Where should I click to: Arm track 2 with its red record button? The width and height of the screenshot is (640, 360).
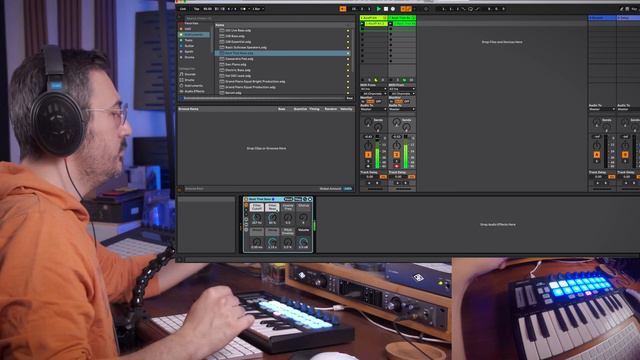(x=396, y=166)
